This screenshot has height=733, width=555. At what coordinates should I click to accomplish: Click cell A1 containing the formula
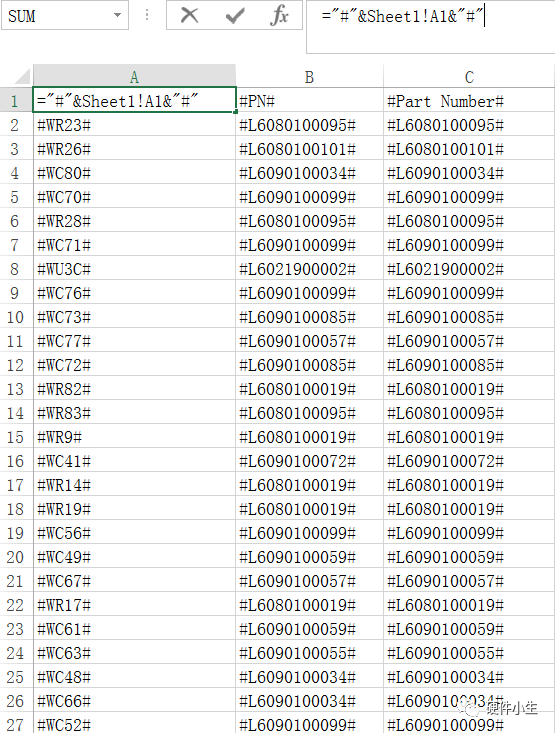pos(134,100)
